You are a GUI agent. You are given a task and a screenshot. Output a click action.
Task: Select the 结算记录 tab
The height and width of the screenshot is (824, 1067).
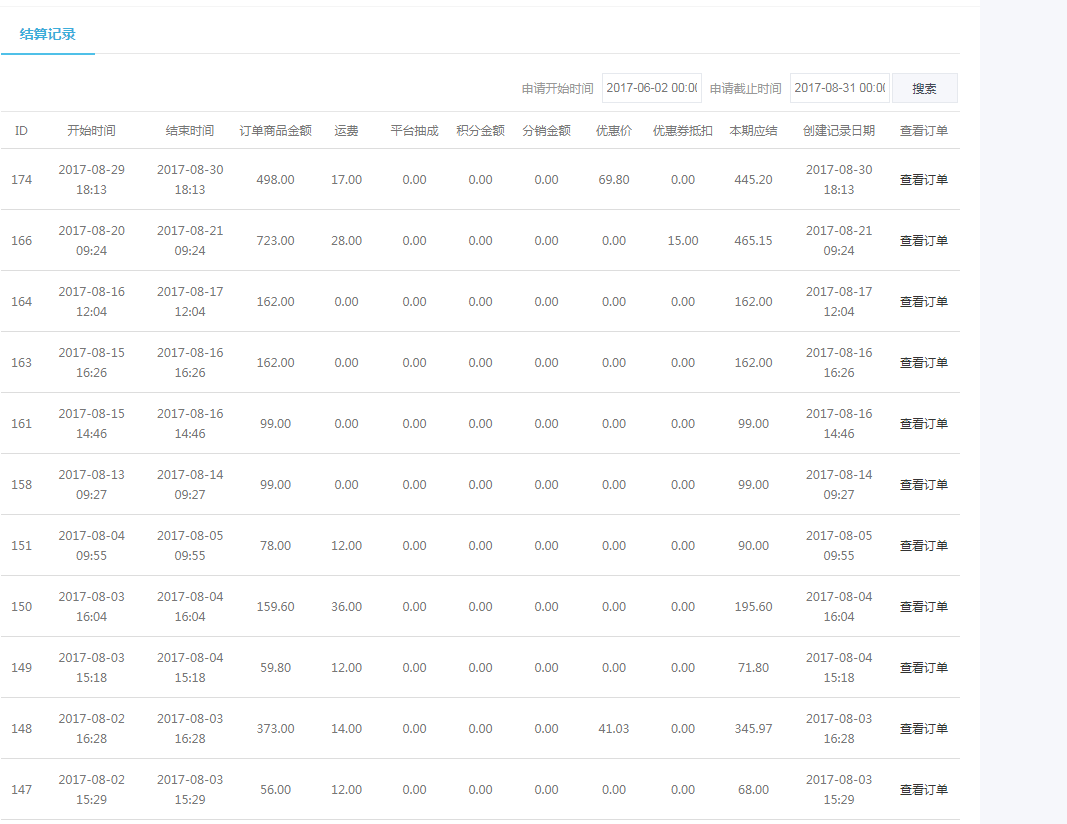point(48,34)
